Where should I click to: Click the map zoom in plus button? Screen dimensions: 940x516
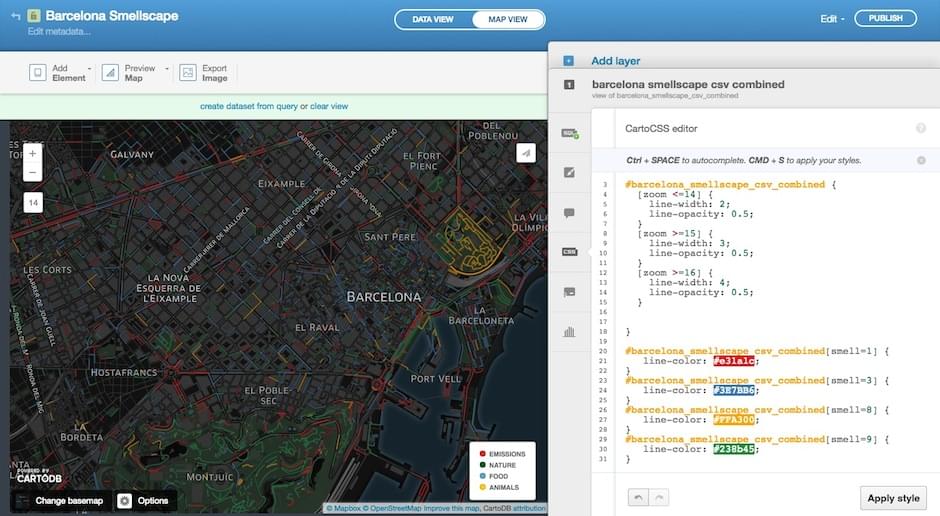33,153
